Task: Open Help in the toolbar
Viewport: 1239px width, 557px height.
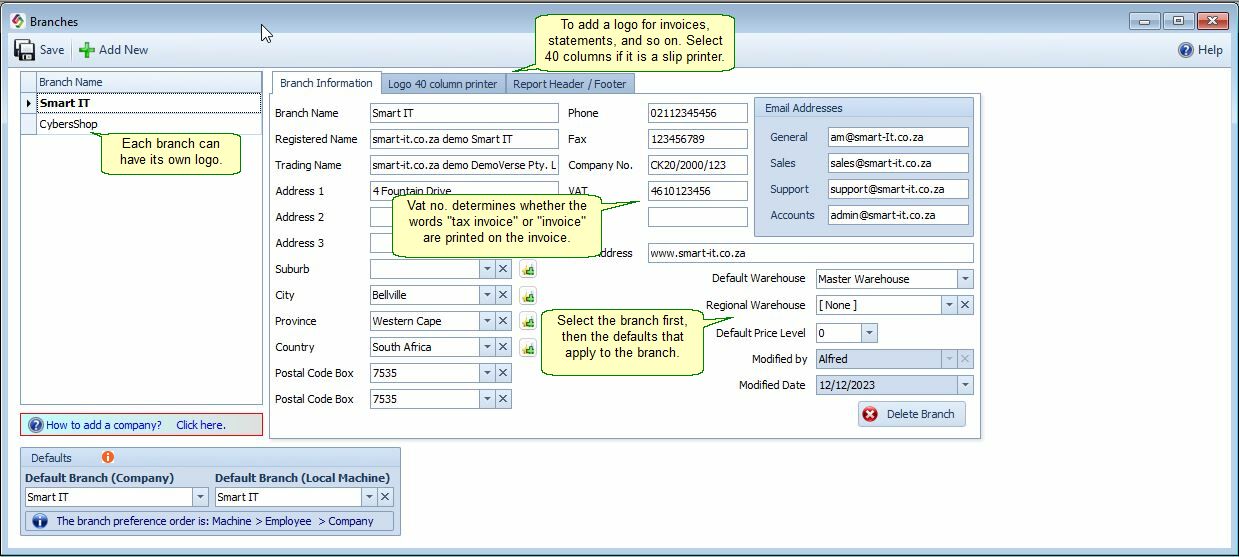Action: (x=1200, y=50)
